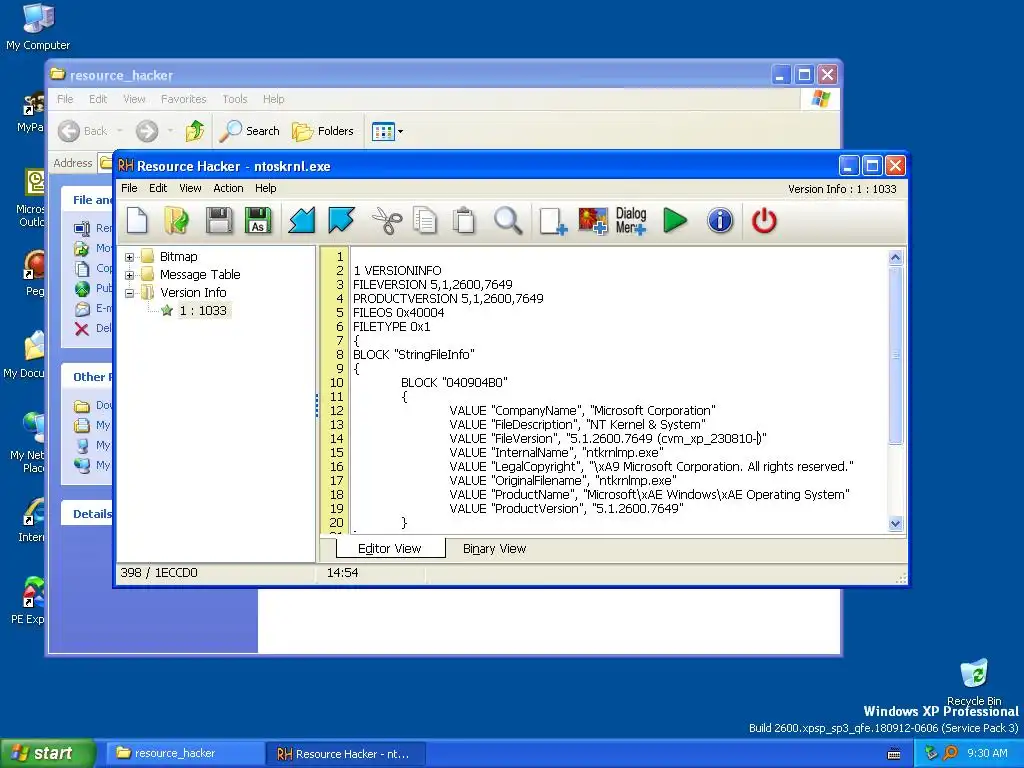
Task: Click Folders button in resource_hacker folder window
Action: (x=323, y=131)
